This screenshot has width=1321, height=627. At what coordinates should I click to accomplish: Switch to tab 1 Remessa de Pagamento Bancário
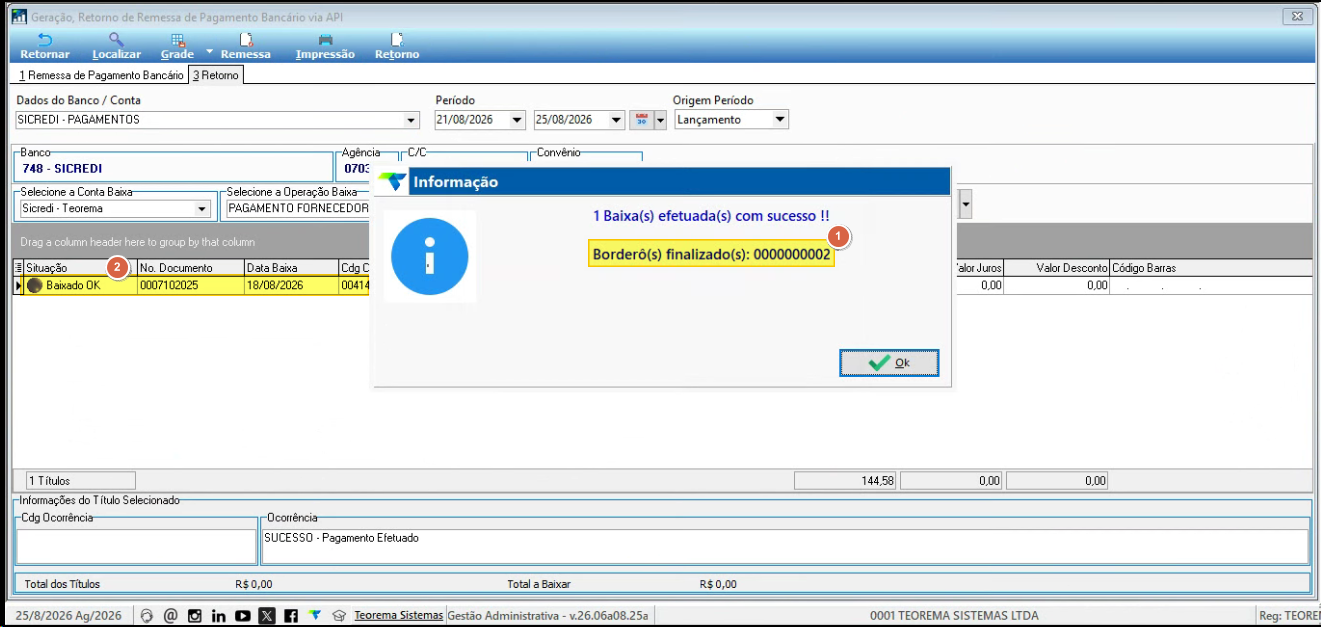(102, 75)
